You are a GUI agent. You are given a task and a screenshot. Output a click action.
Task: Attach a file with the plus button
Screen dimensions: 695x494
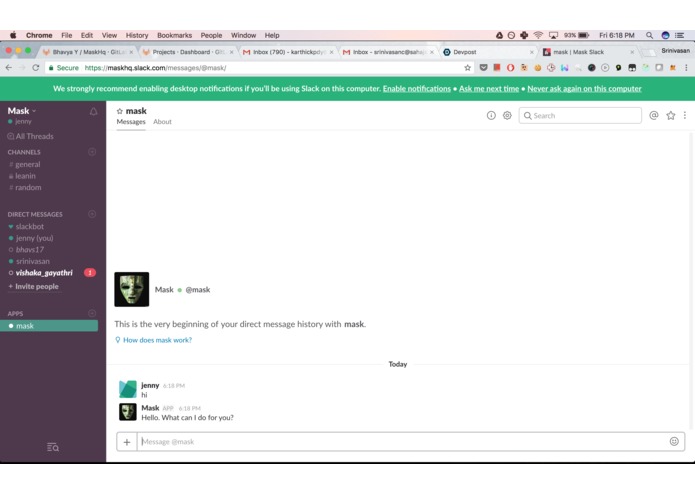point(127,442)
